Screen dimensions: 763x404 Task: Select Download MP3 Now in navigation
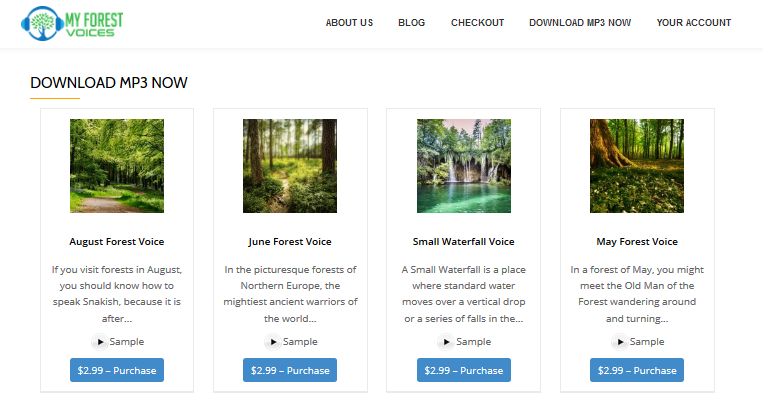[580, 23]
